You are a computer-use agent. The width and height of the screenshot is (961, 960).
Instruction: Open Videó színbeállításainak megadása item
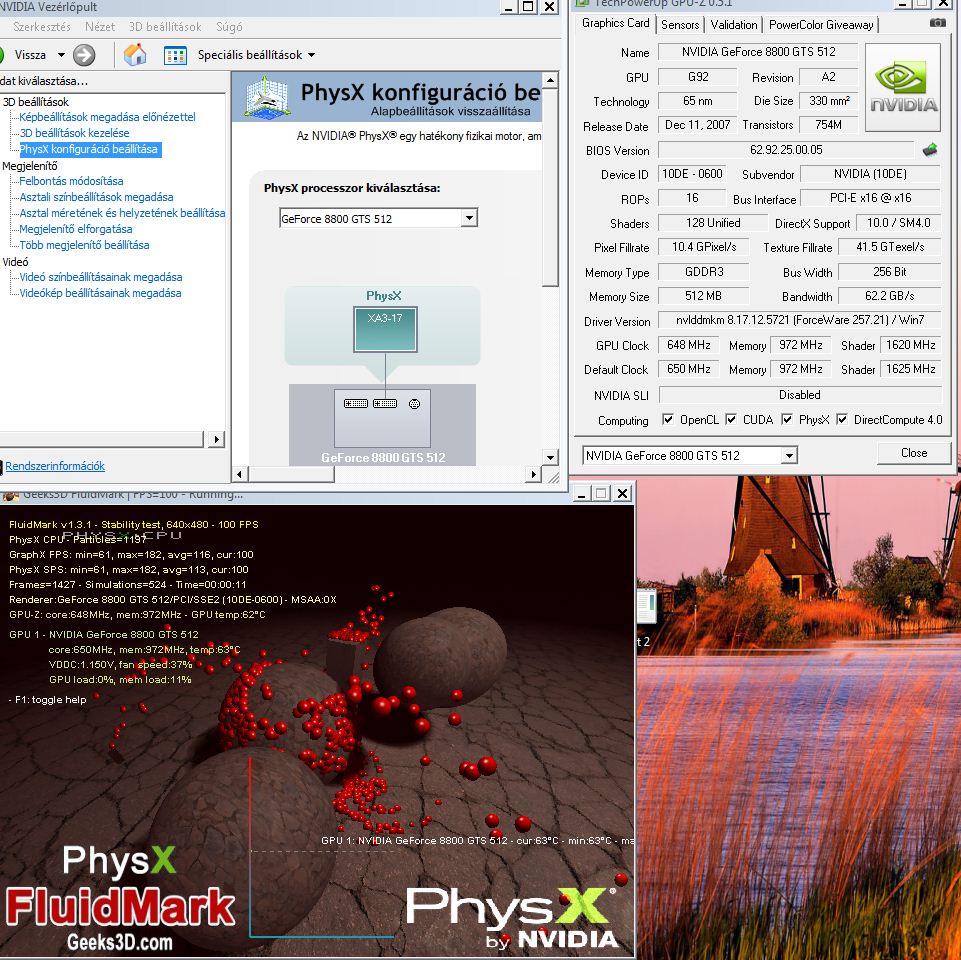click(101, 277)
